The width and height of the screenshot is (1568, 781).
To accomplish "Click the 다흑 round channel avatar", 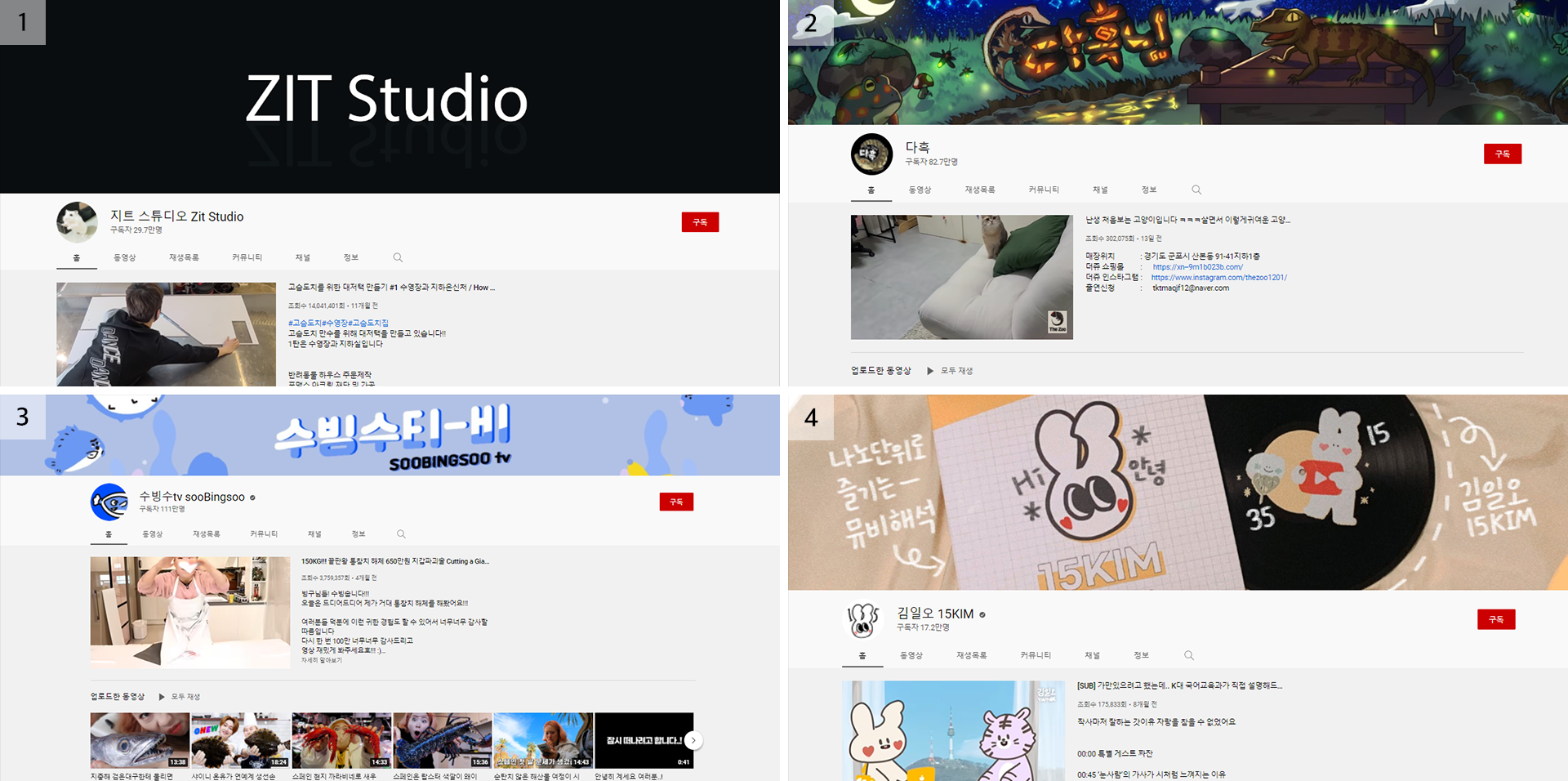I will [871, 154].
